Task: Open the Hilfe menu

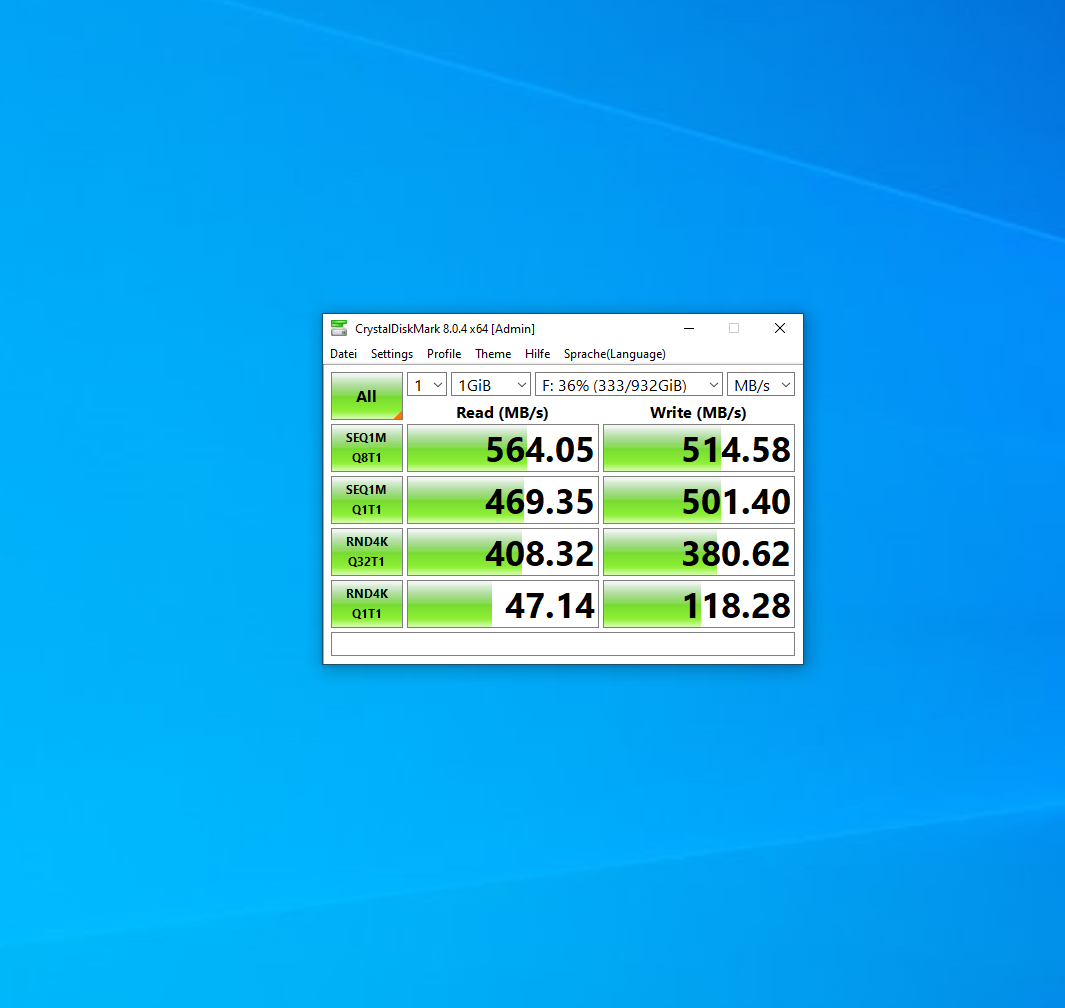Action: tap(537, 354)
